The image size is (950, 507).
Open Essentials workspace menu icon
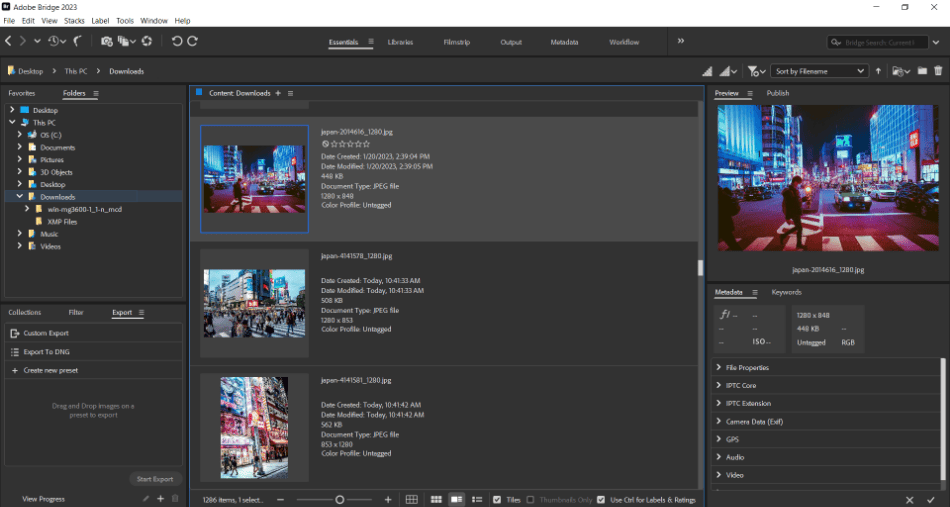pos(371,42)
